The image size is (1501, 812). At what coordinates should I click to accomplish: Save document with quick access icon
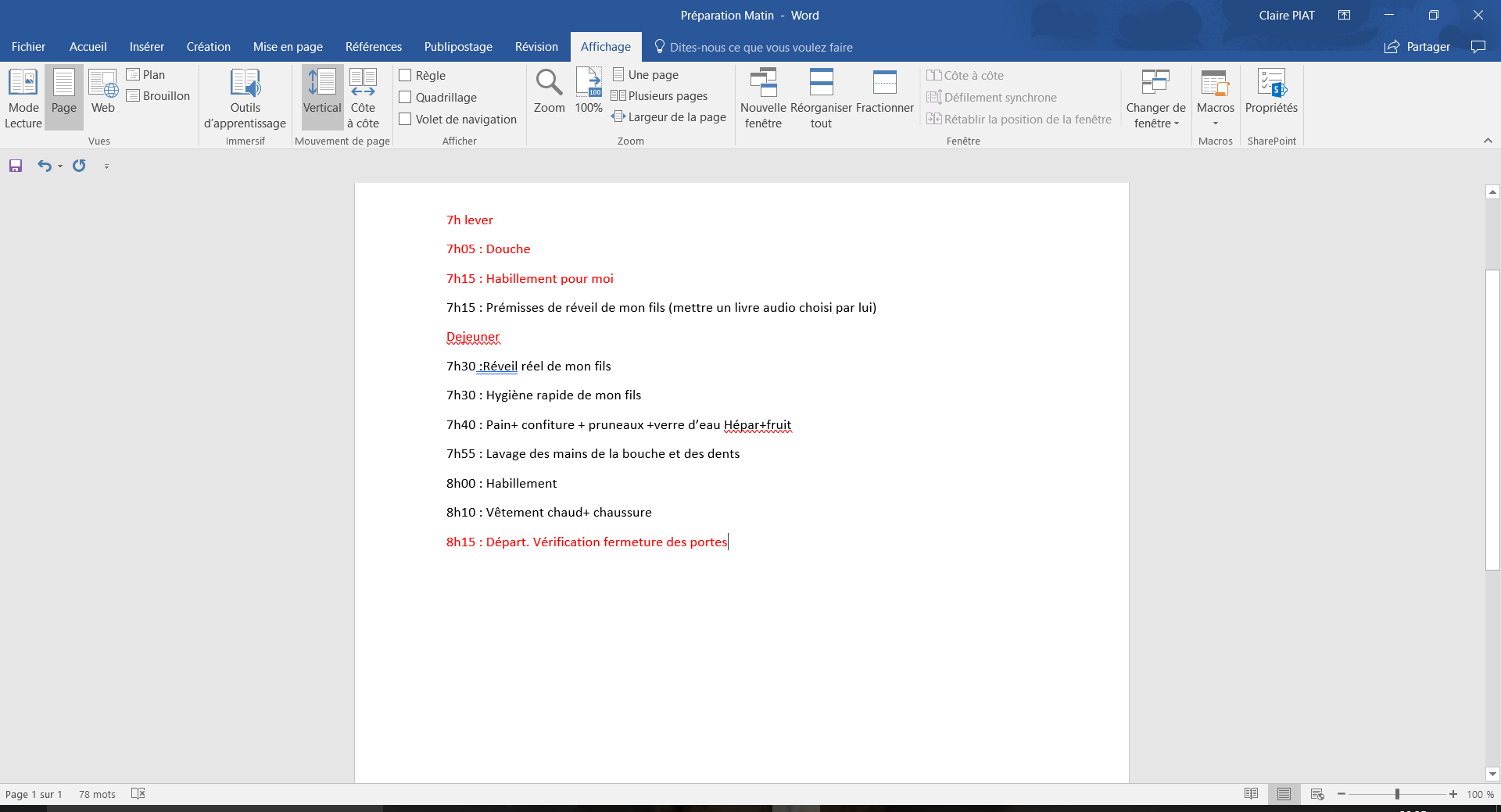tap(16, 166)
